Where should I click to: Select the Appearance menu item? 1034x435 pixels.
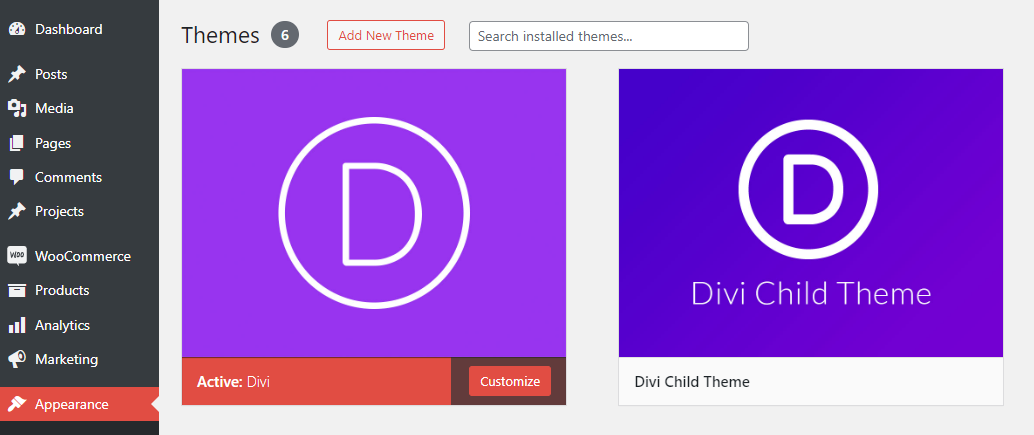pos(79,404)
